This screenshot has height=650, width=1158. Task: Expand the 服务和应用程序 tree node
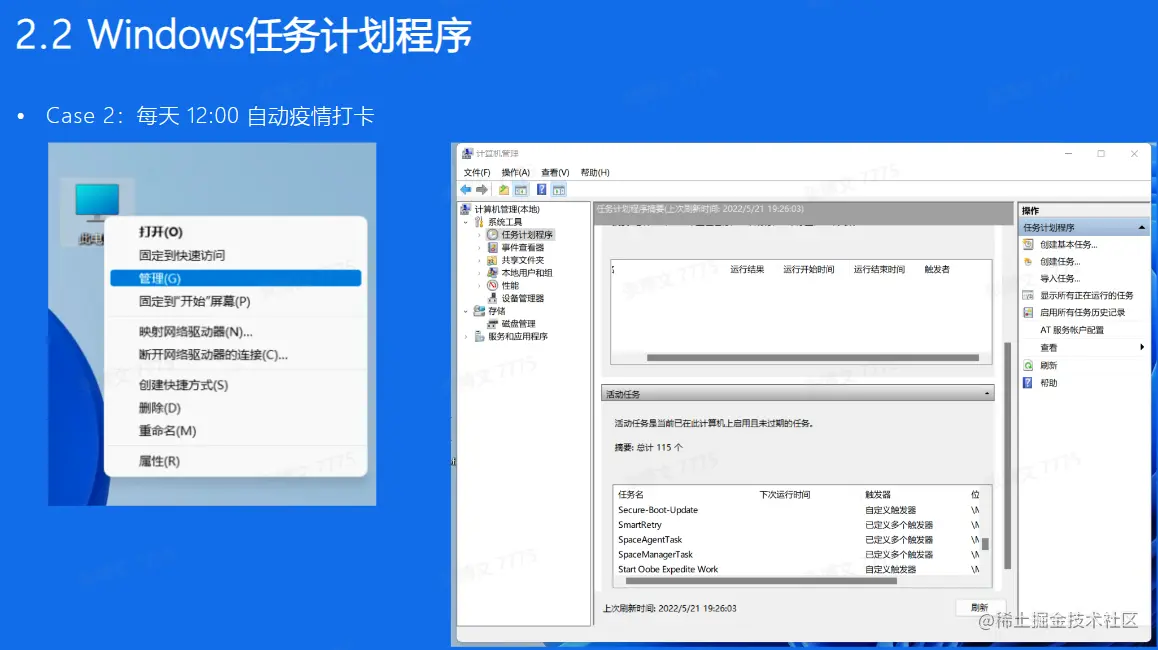point(465,336)
